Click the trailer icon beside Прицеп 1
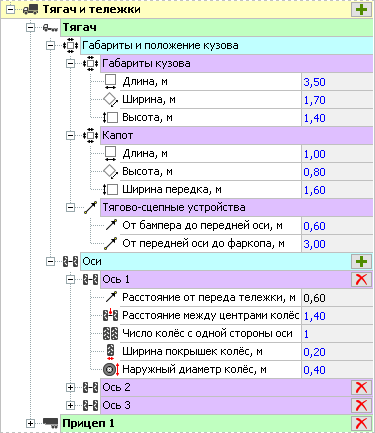The image size is (375, 433). (50, 423)
